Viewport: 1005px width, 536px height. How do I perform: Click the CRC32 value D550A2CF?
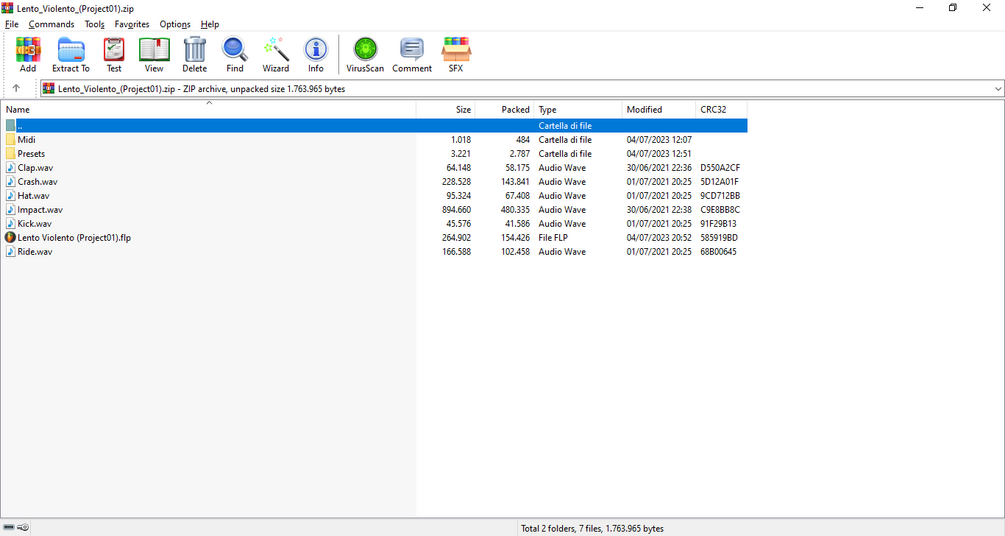point(720,168)
